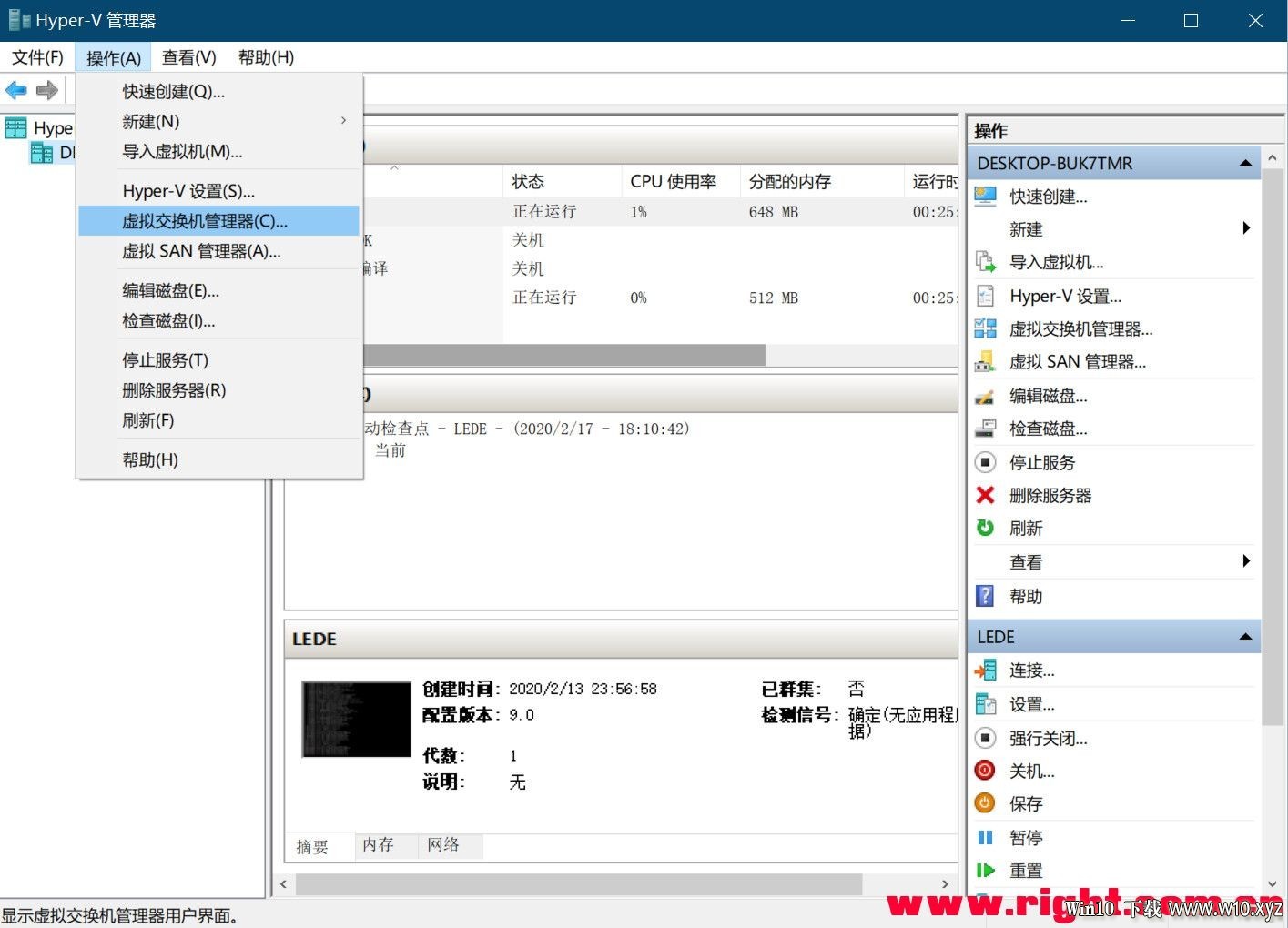Click the back arrow toolbar icon
Image resolution: width=1288 pixels, height=928 pixels.
[x=16, y=90]
